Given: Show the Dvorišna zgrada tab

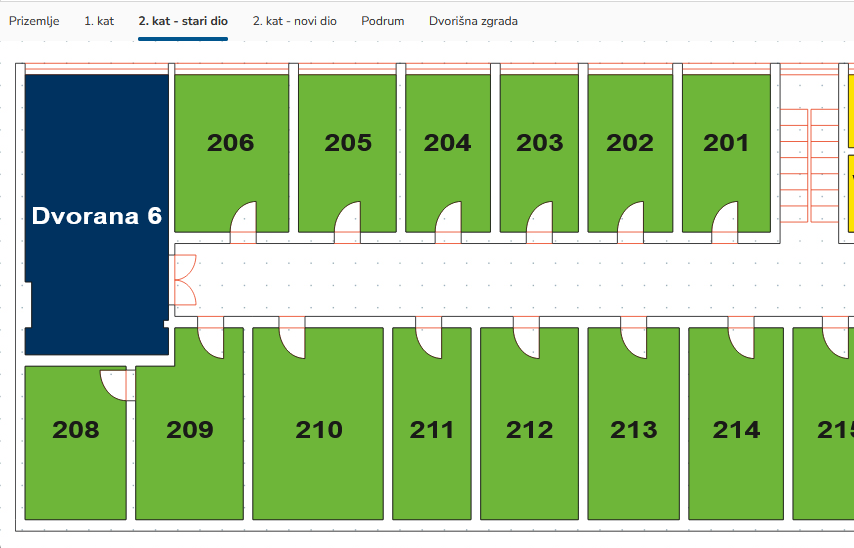Looking at the screenshot, I should 473,21.
